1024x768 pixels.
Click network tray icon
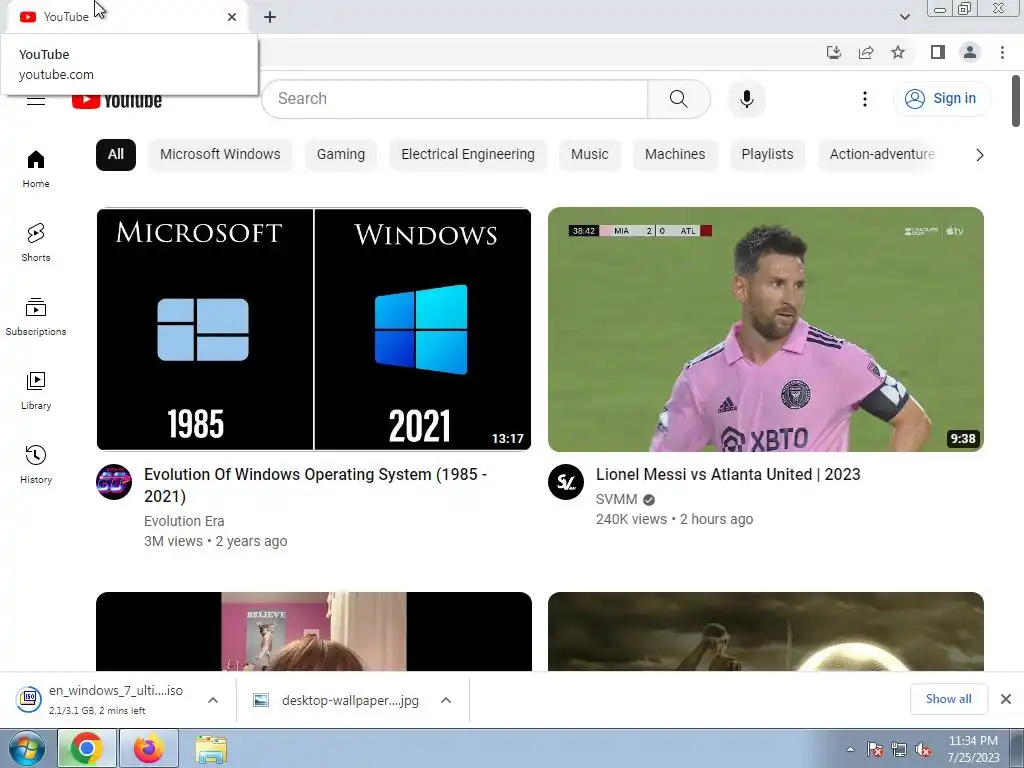[x=899, y=749]
